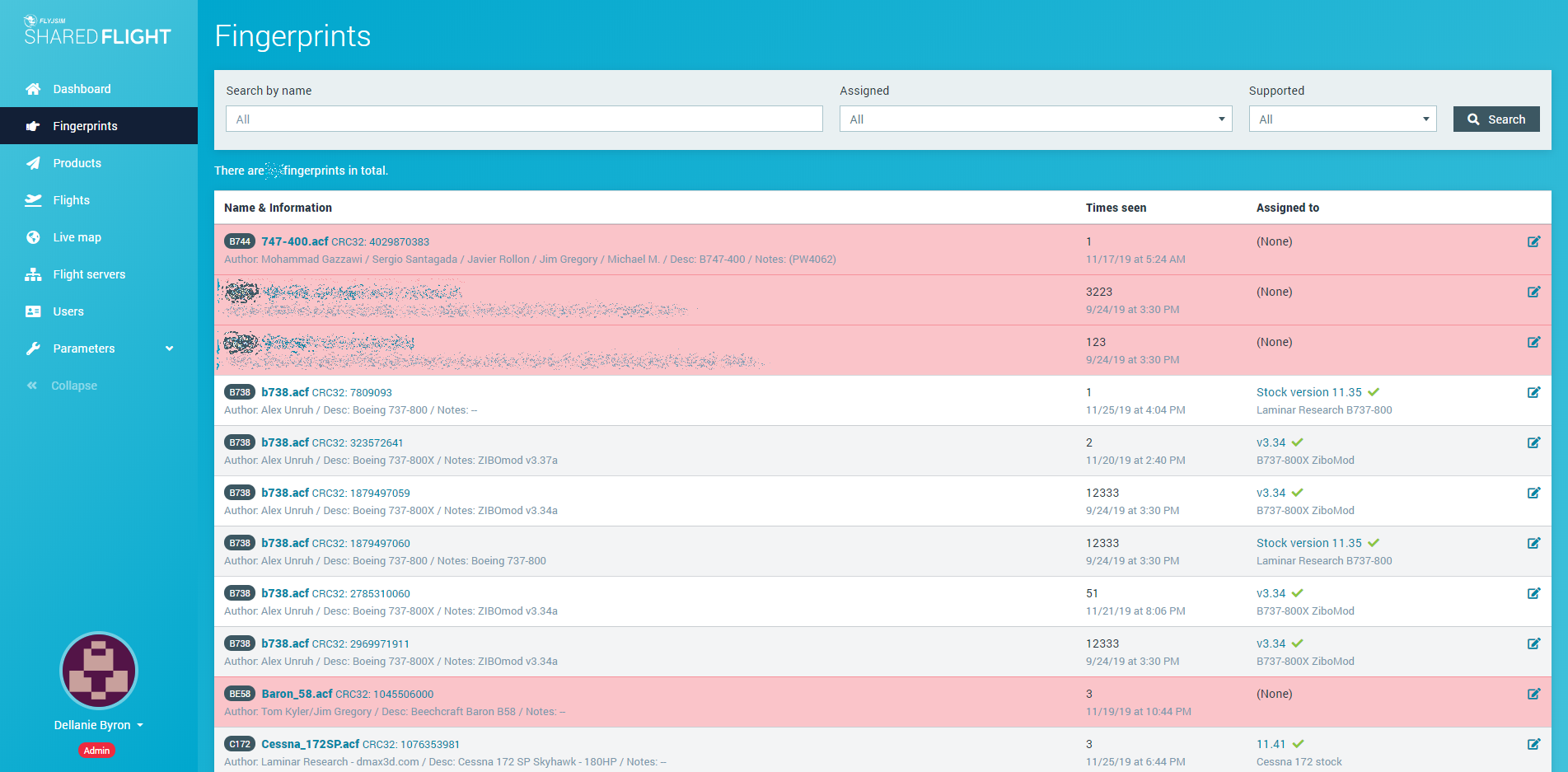1568x772 pixels.
Task: Click the Name & Information column header
Action: pyautogui.click(x=278, y=208)
